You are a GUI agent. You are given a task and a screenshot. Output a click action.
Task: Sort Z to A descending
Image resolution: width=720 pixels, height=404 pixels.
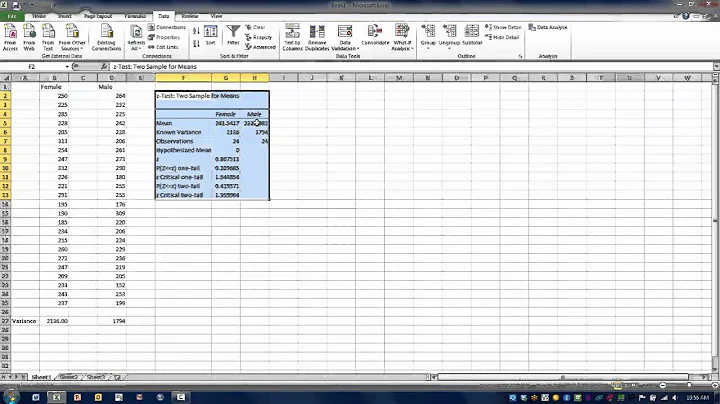(197, 44)
